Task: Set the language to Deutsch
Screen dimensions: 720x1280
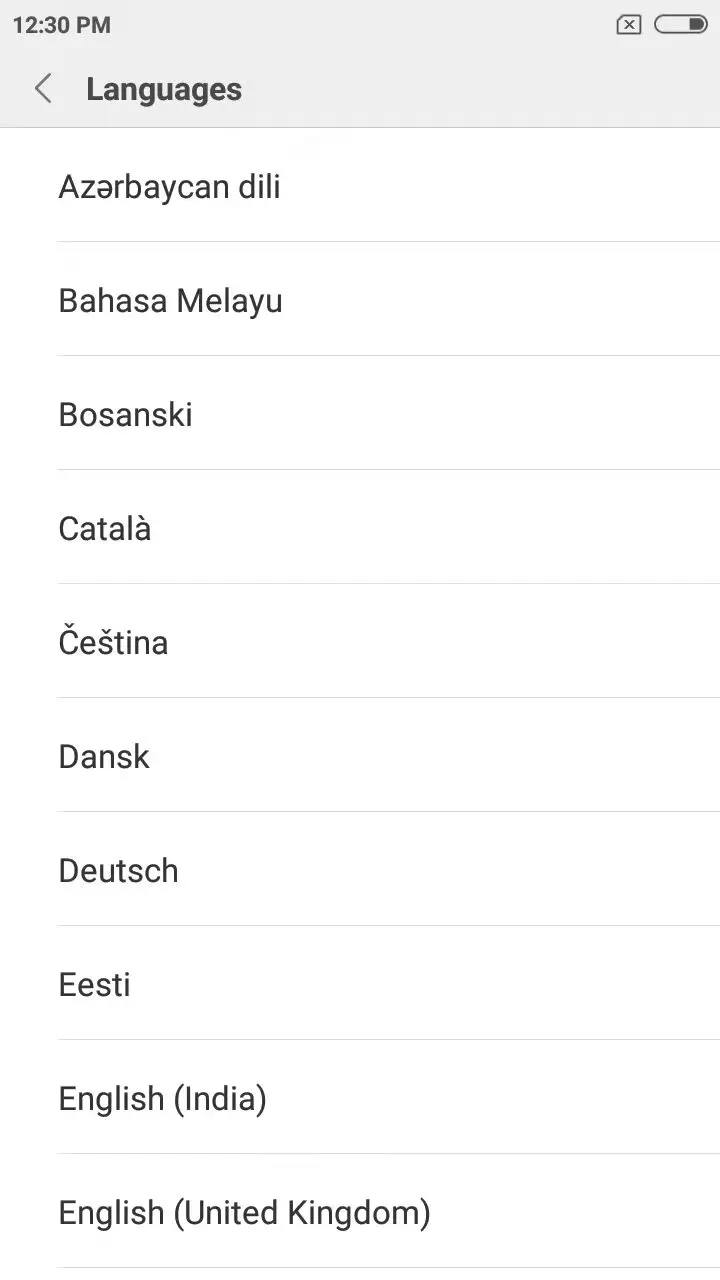Action: (x=119, y=871)
